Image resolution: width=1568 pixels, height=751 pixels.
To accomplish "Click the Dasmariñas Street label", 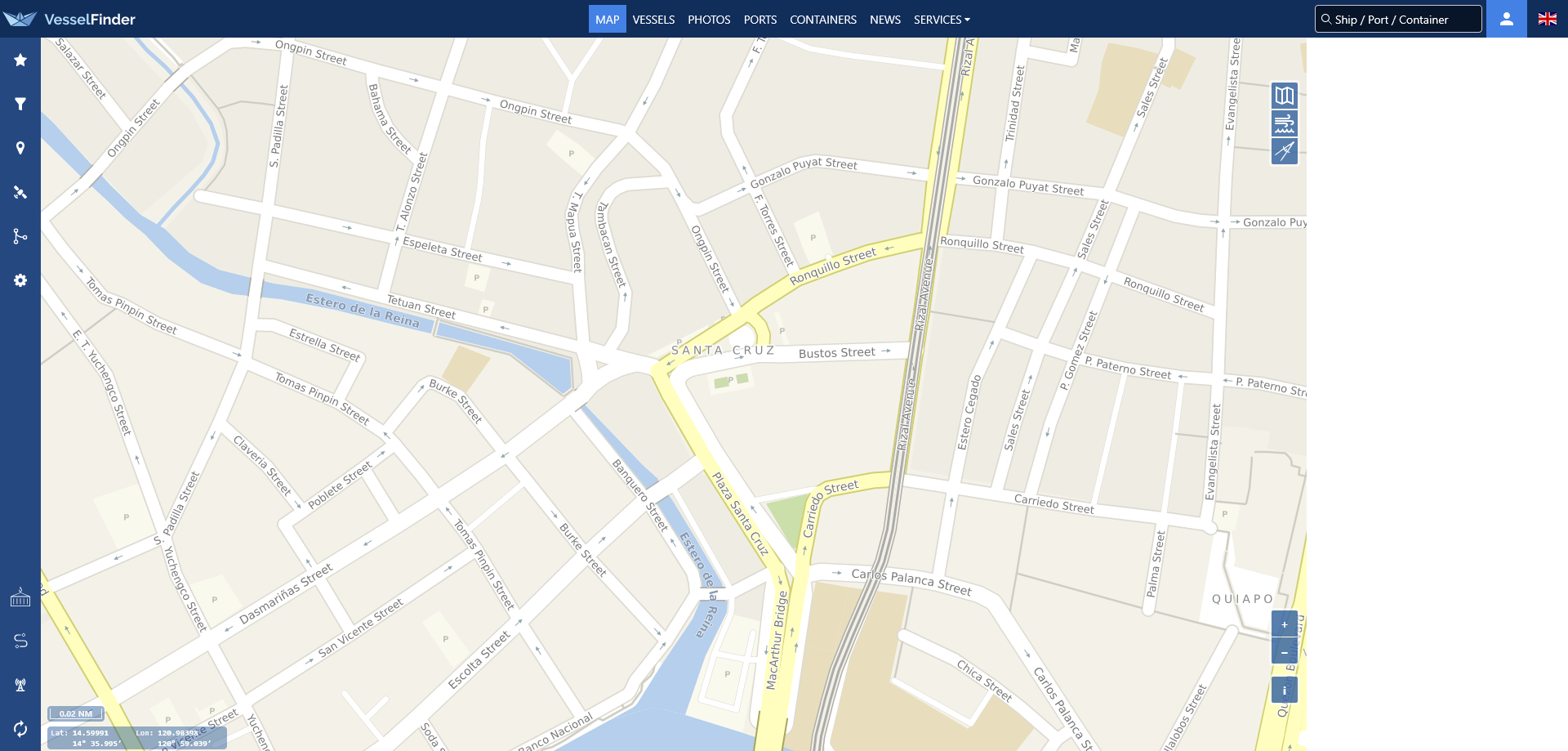I will 286,593.
